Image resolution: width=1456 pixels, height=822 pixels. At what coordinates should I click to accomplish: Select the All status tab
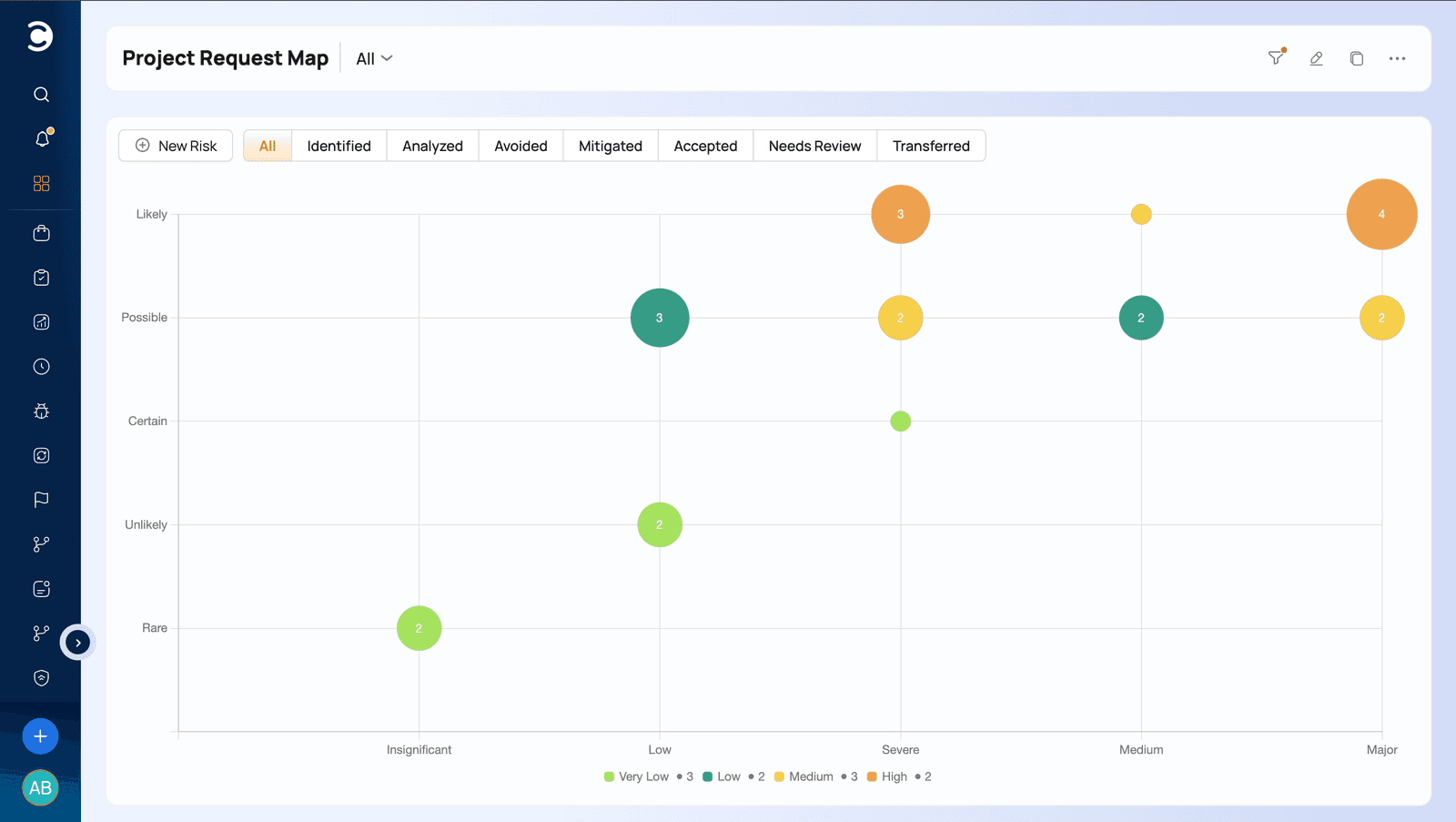tap(268, 146)
